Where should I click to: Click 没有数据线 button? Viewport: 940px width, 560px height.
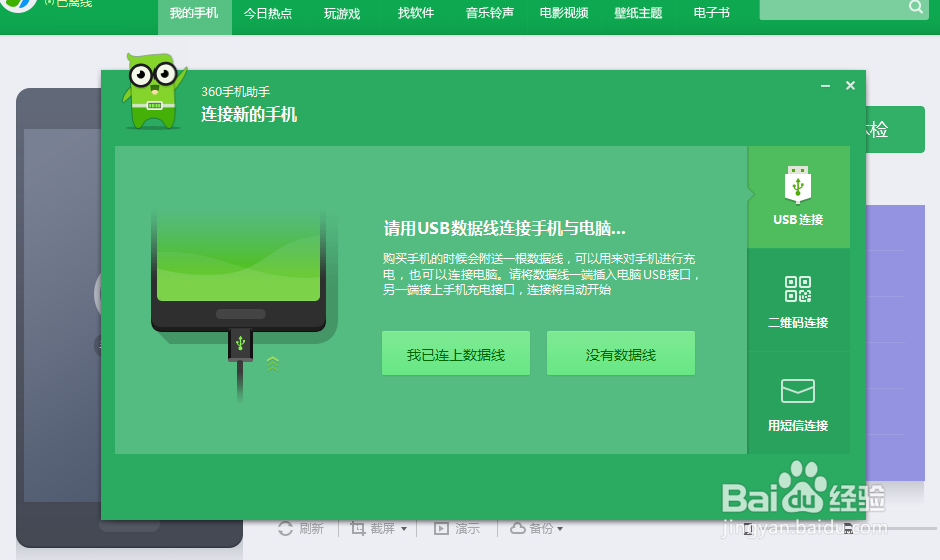point(620,353)
